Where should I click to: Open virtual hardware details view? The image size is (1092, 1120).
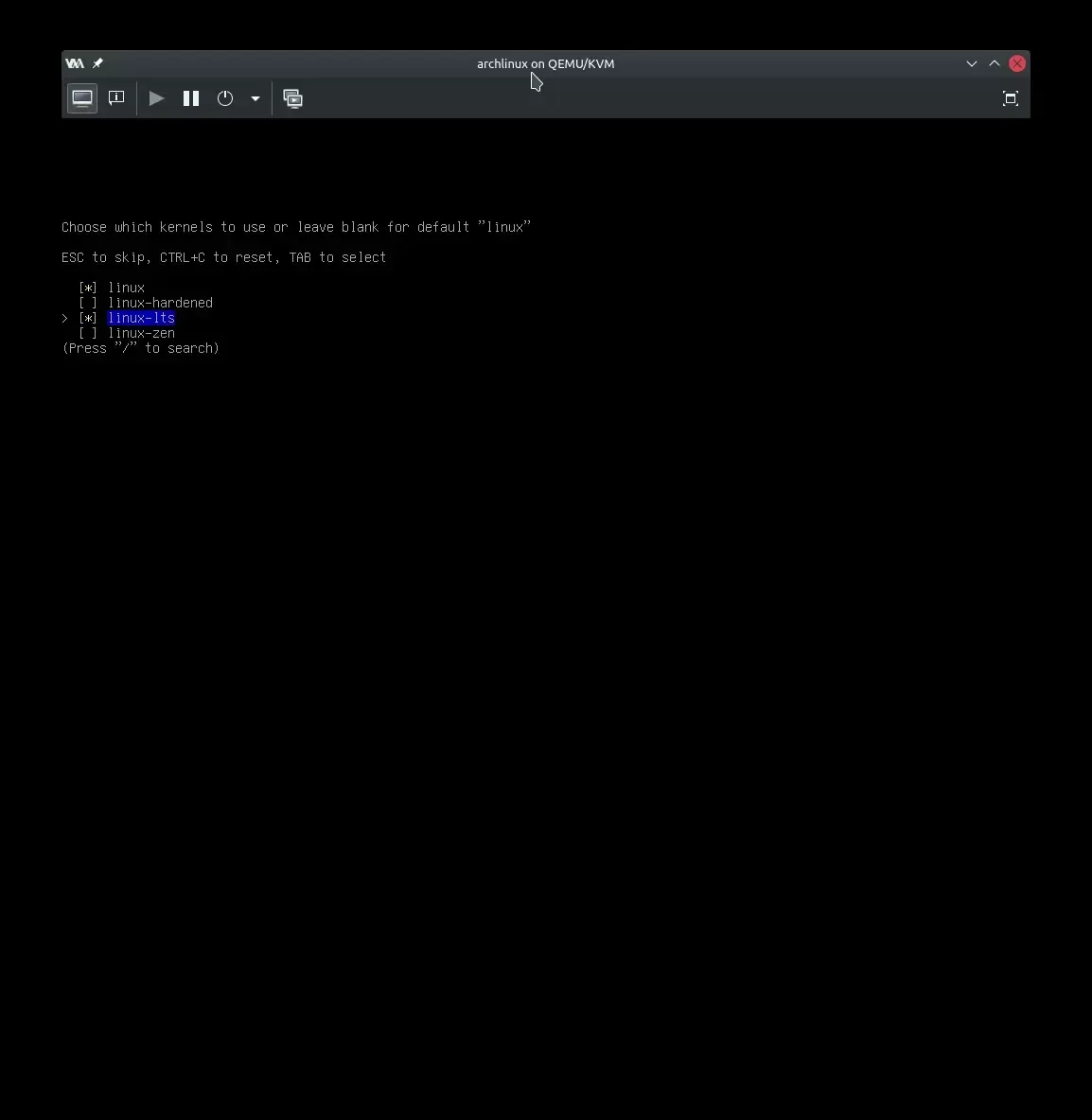116,98
